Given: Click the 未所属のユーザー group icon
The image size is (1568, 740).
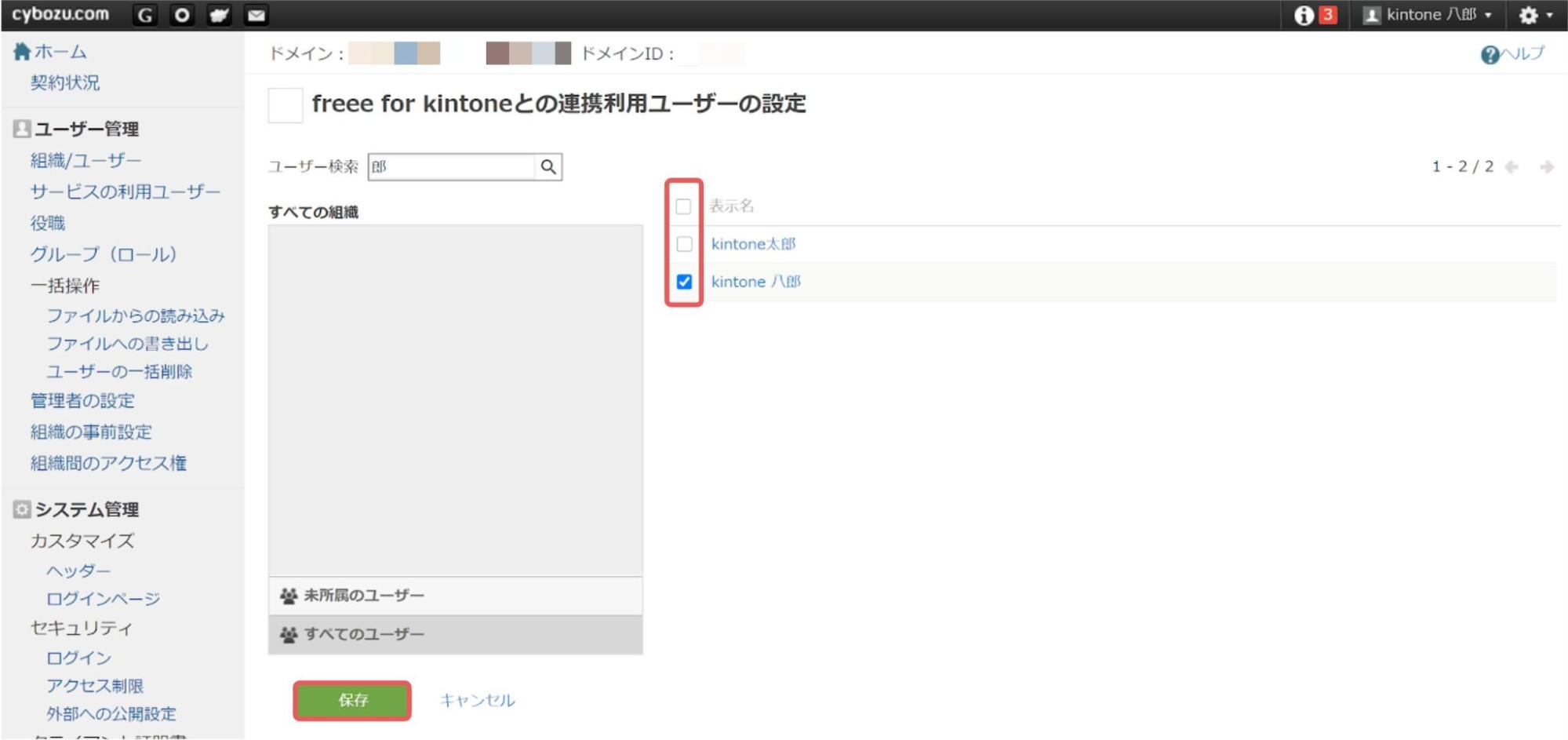Looking at the screenshot, I should click(x=289, y=596).
